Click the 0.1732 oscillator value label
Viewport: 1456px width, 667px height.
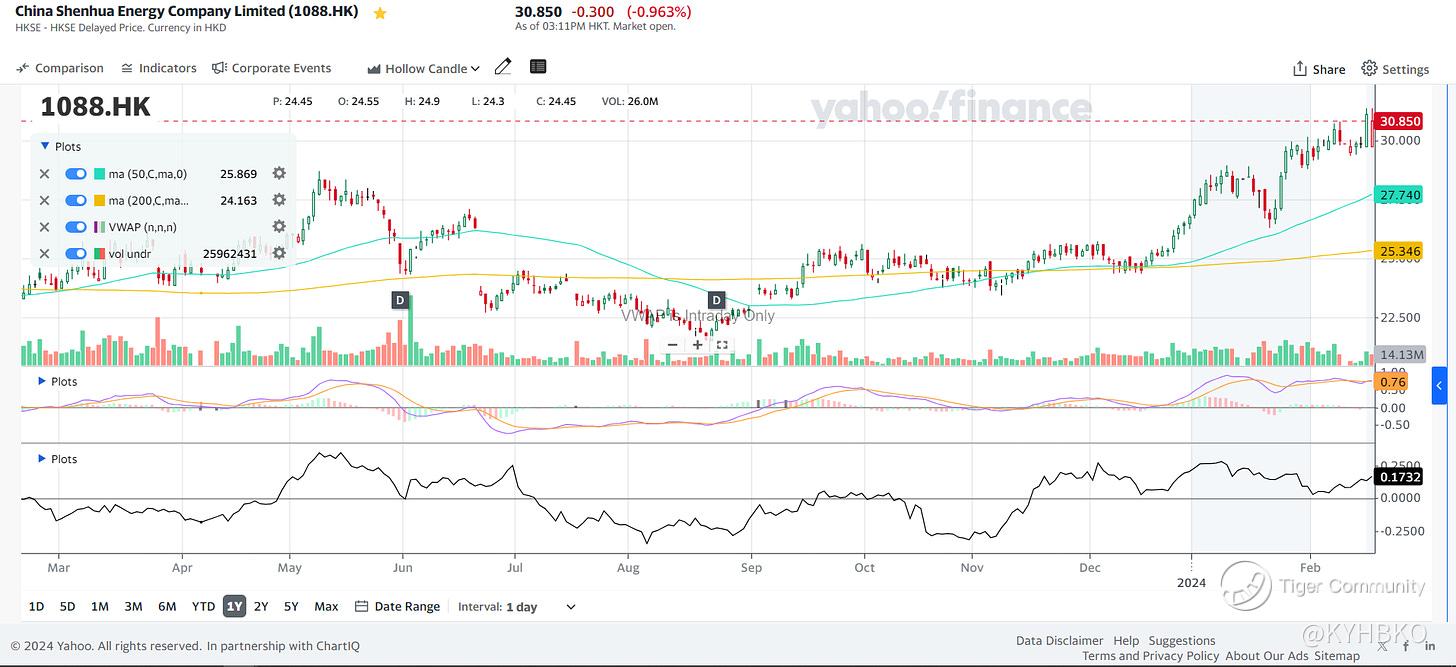[x=1399, y=477]
